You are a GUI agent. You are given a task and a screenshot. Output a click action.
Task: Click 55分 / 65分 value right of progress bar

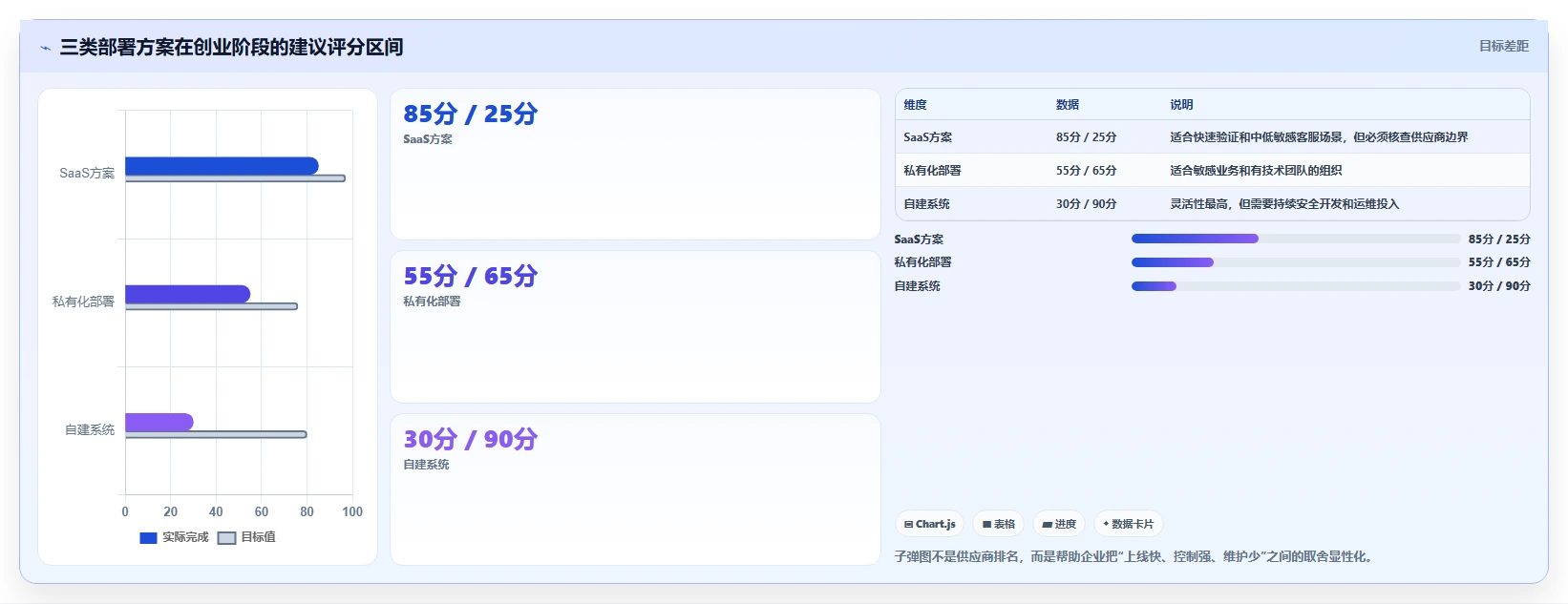click(x=1499, y=262)
